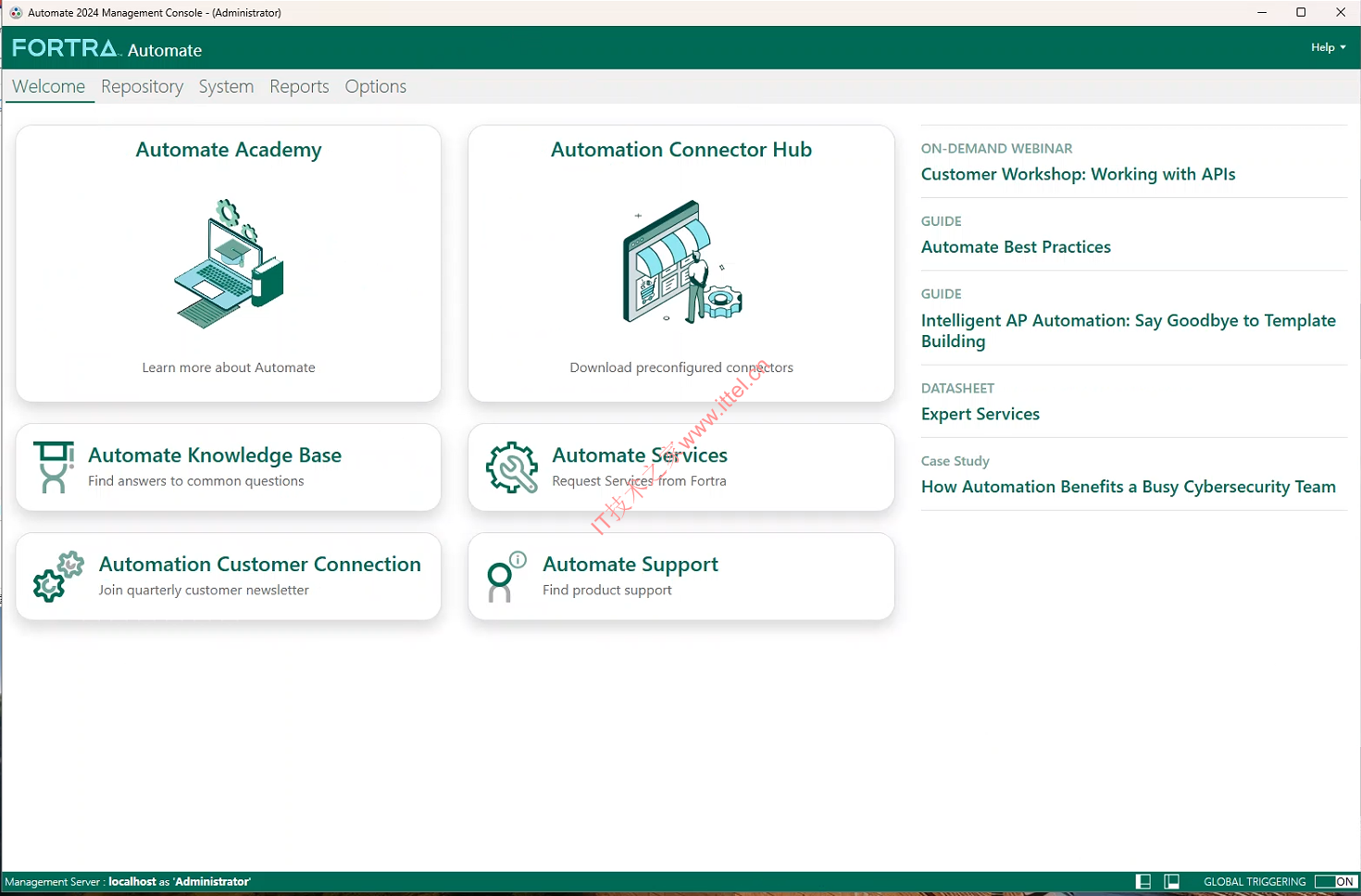Click 'Find product support' text
Viewport: 1361px width, 896px height.
tap(607, 591)
